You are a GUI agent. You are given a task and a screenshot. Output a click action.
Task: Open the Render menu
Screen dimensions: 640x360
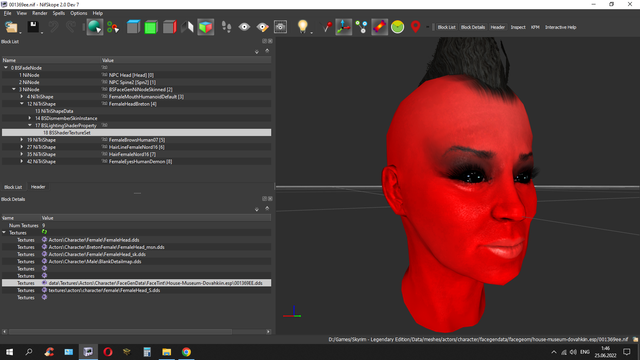[40, 13]
